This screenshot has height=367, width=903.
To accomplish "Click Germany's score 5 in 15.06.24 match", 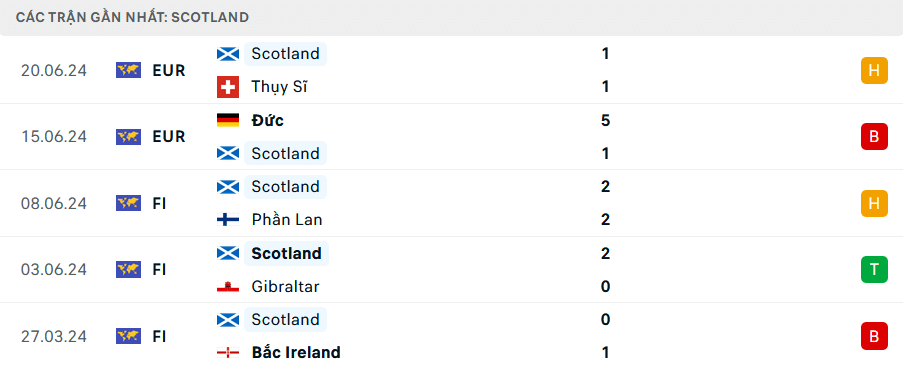I will click(605, 120).
